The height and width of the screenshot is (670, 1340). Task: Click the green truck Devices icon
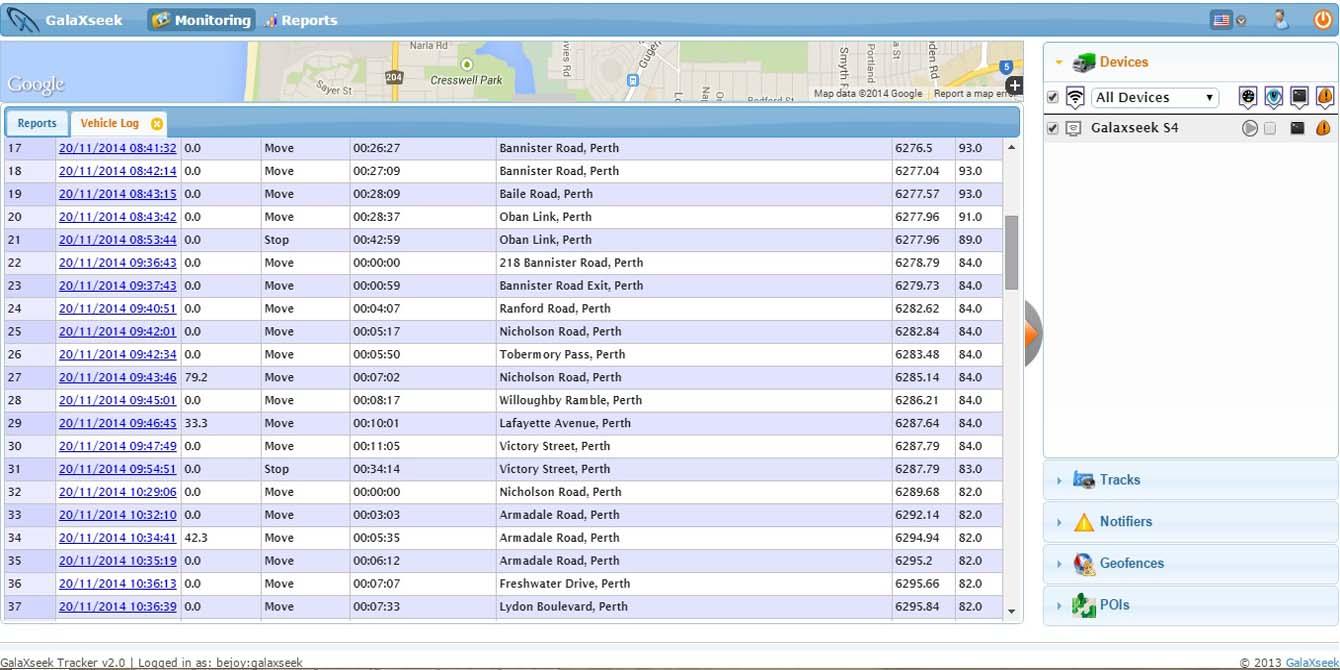[x=1084, y=63]
